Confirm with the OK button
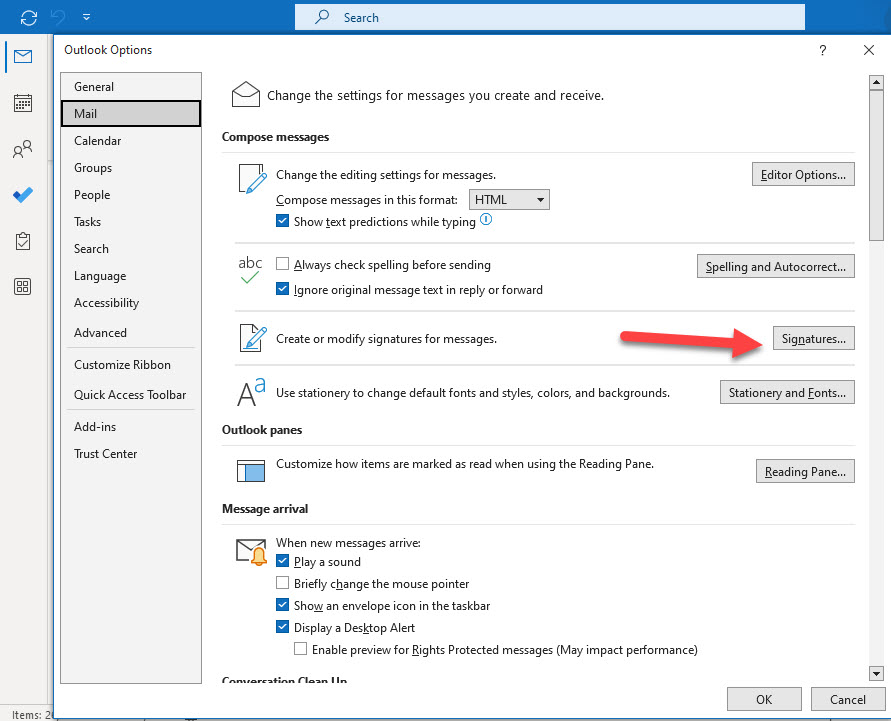The width and height of the screenshot is (891, 721). click(764, 699)
